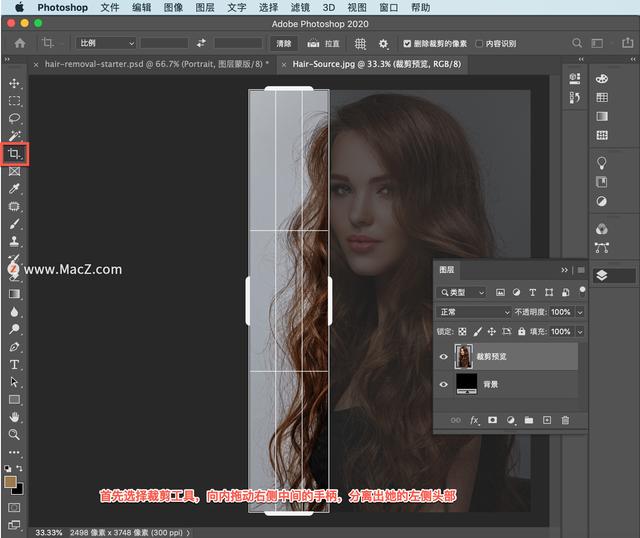Delete layer using the trash icon

pyautogui.click(x=565, y=421)
